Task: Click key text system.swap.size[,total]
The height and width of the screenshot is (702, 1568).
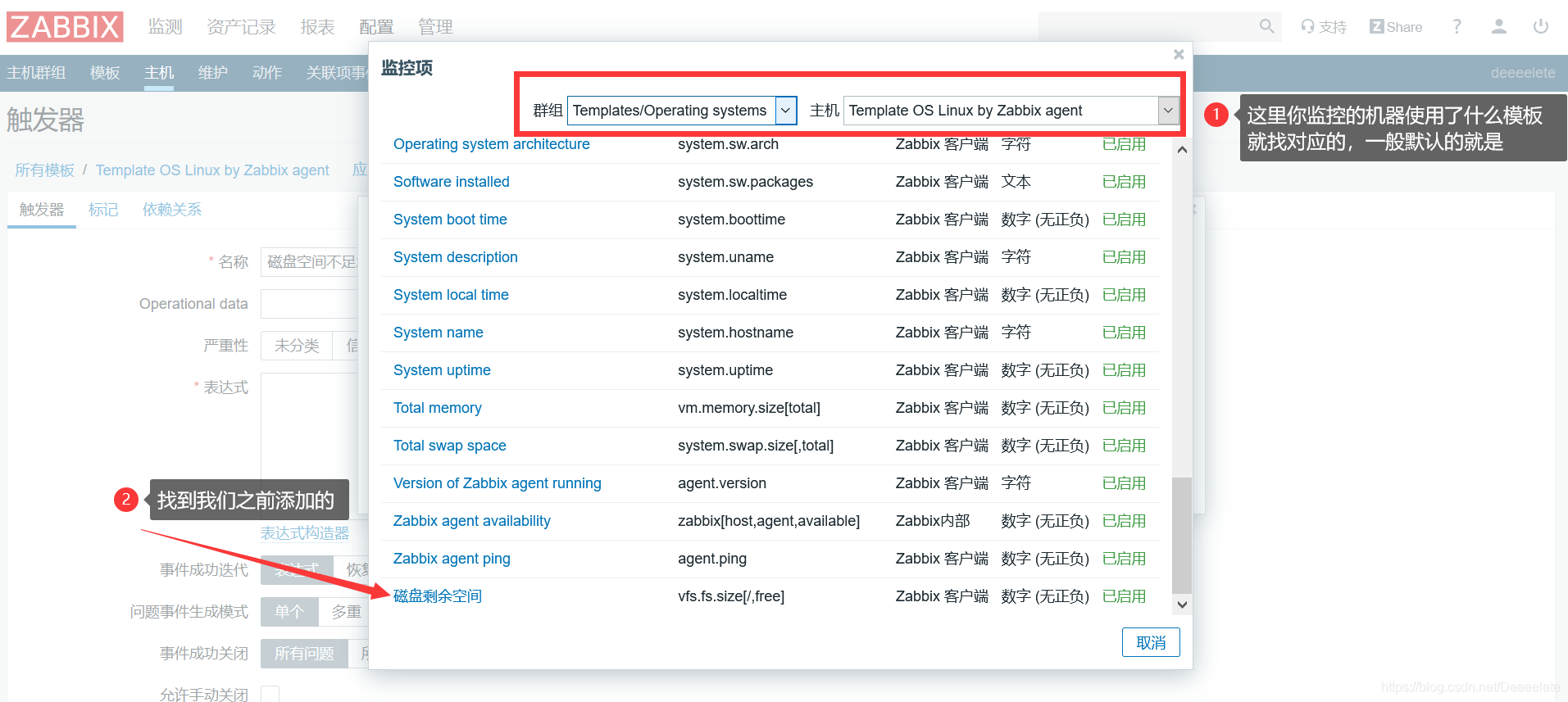Action: click(756, 446)
